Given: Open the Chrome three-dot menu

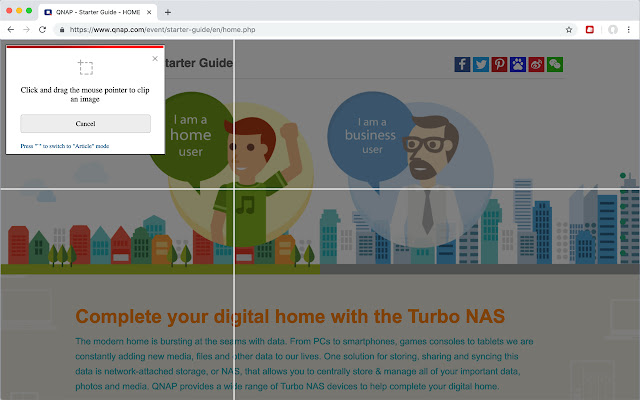Looking at the screenshot, I should [629, 29].
